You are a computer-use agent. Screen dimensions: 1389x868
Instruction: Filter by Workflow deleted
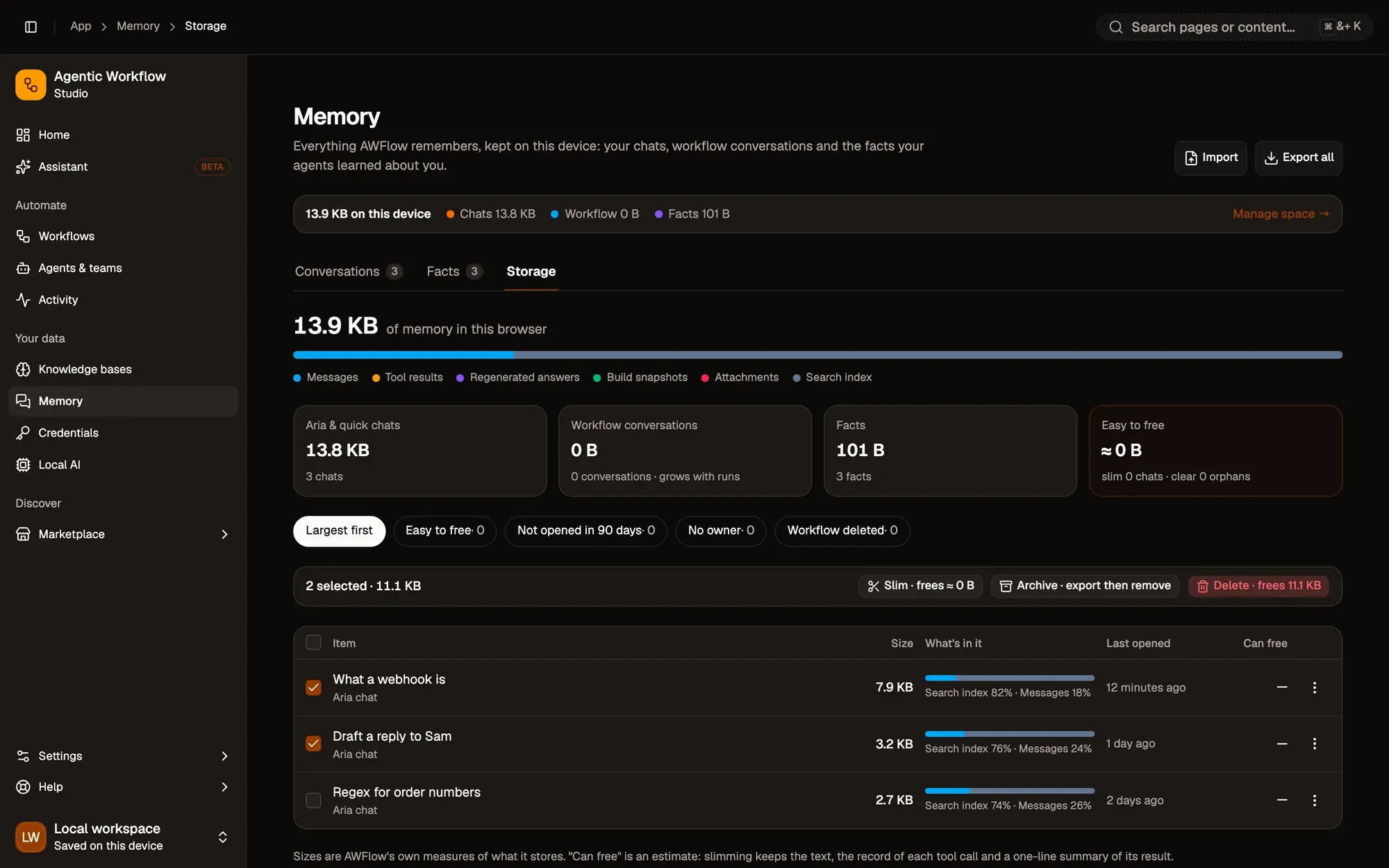[x=842, y=531]
